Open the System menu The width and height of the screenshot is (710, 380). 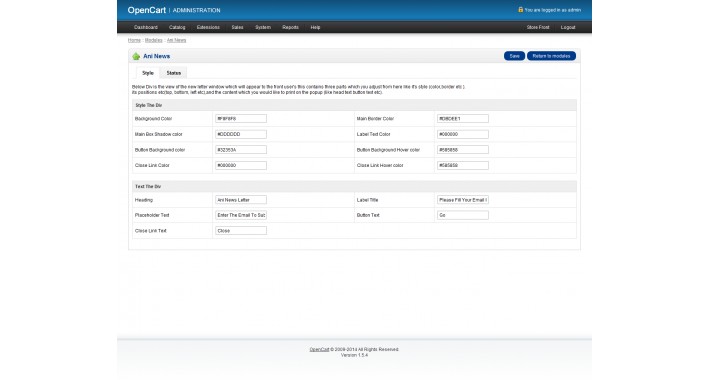[x=263, y=27]
